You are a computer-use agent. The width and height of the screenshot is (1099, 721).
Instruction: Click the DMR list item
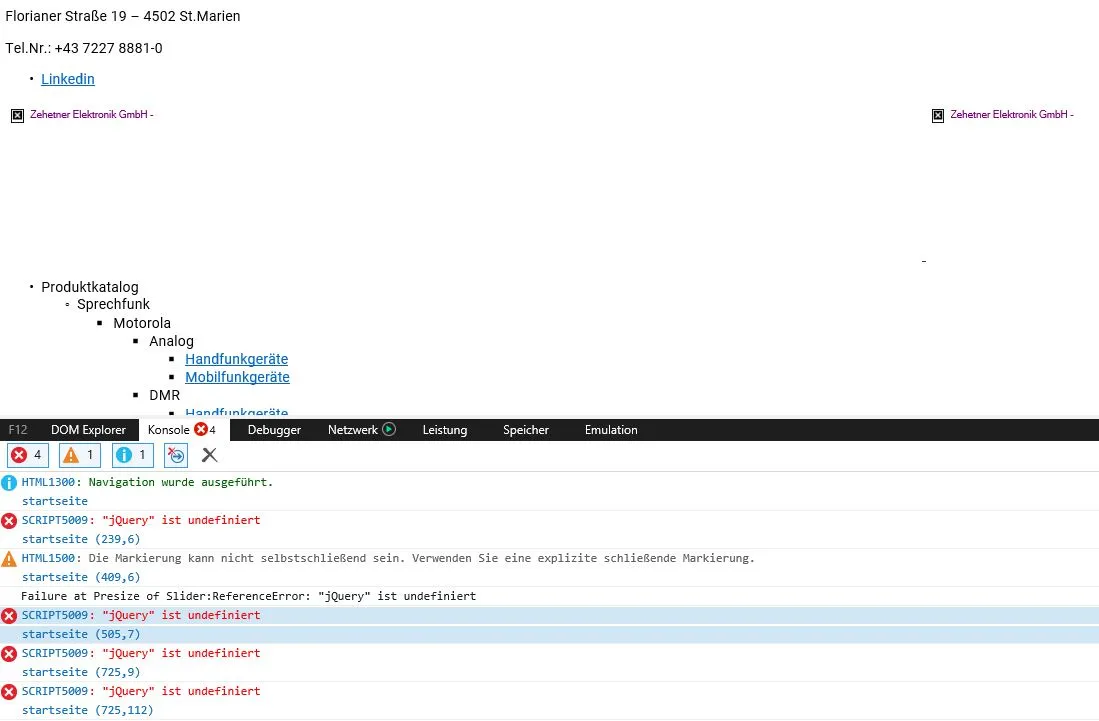tap(165, 395)
